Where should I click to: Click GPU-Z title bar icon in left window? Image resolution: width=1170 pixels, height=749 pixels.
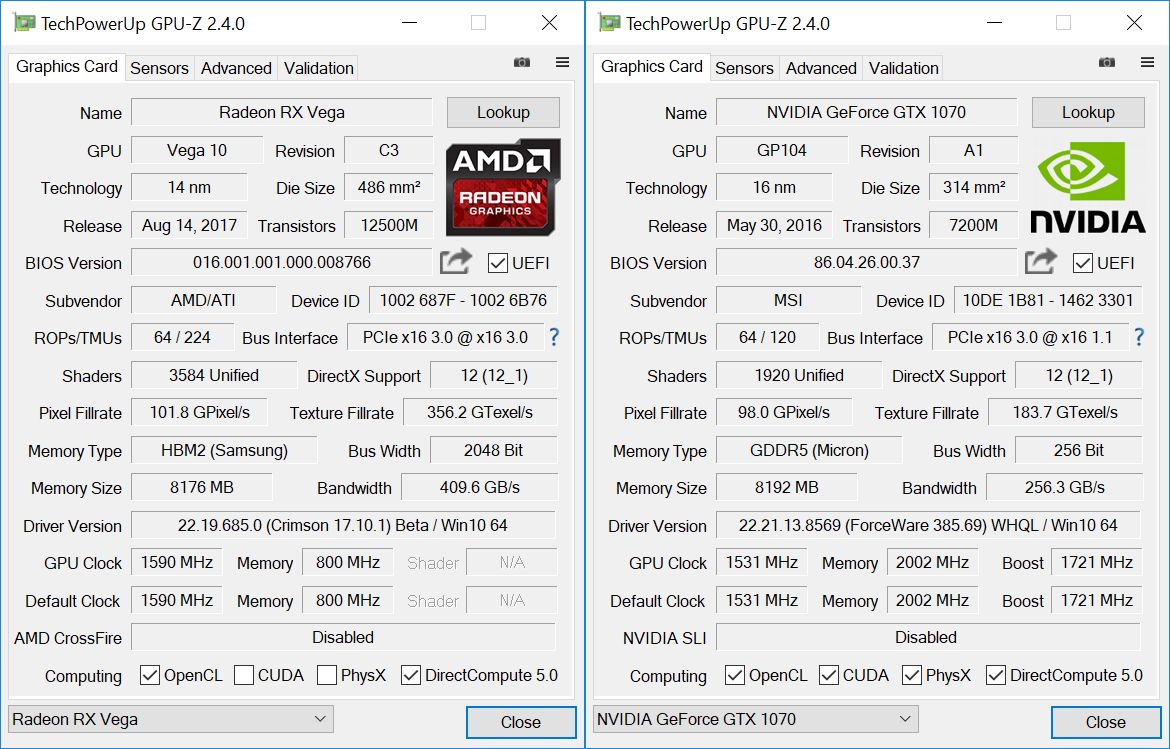click(25, 23)
